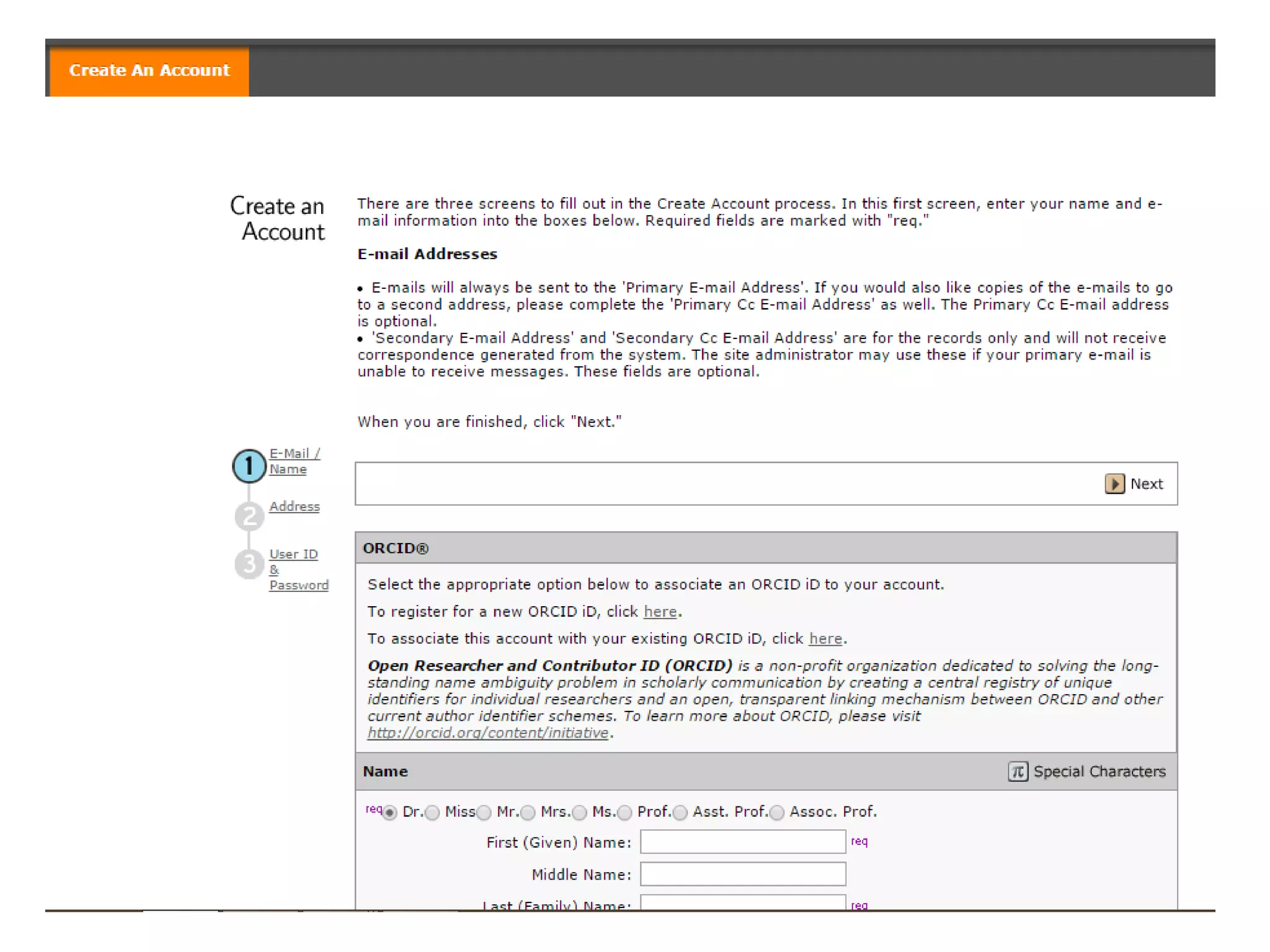Select Assoc. Prof. title option
The image size is (1270, 952).
click(777, 812)
